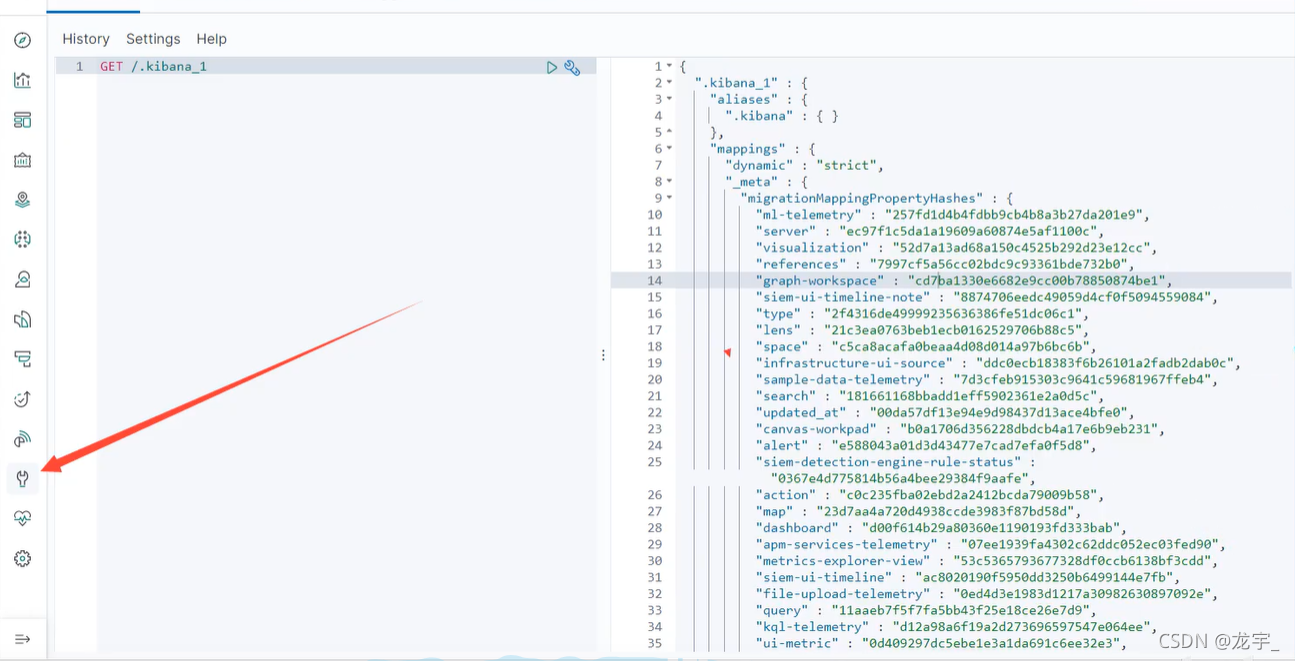
Task: Select the "references" line
Action: tap(945, 264)
